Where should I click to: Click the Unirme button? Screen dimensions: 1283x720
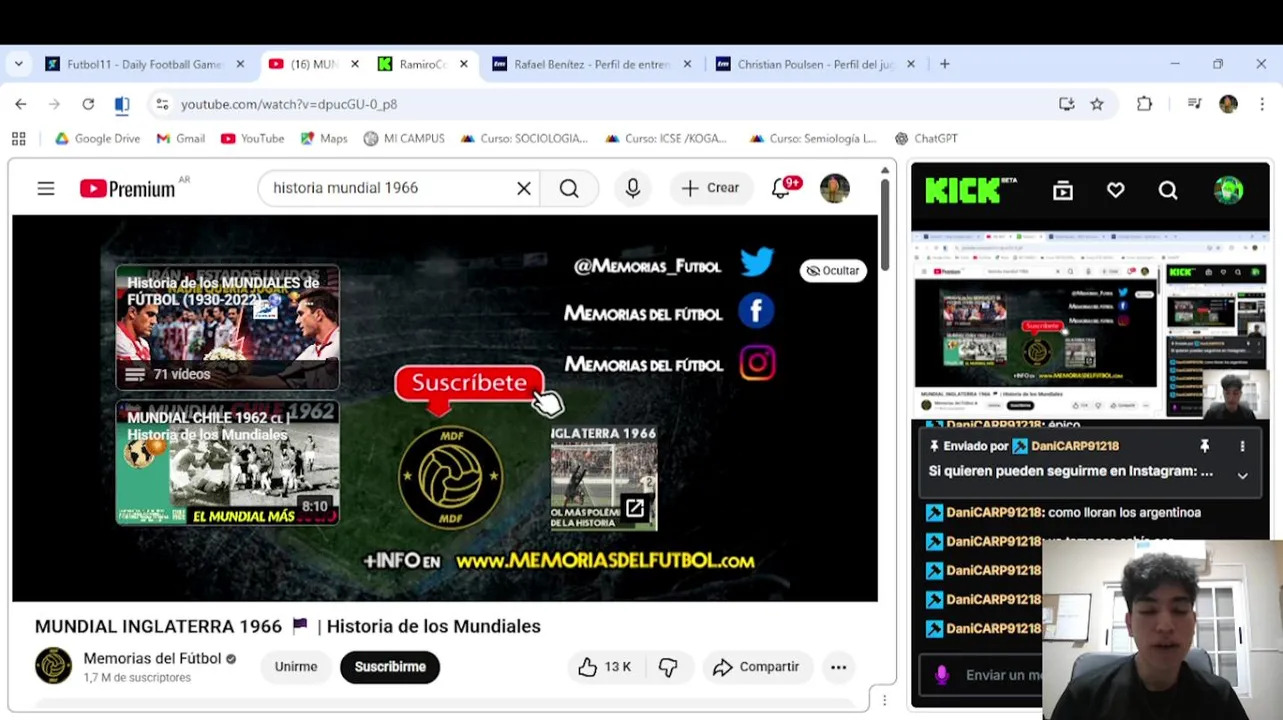296,667
